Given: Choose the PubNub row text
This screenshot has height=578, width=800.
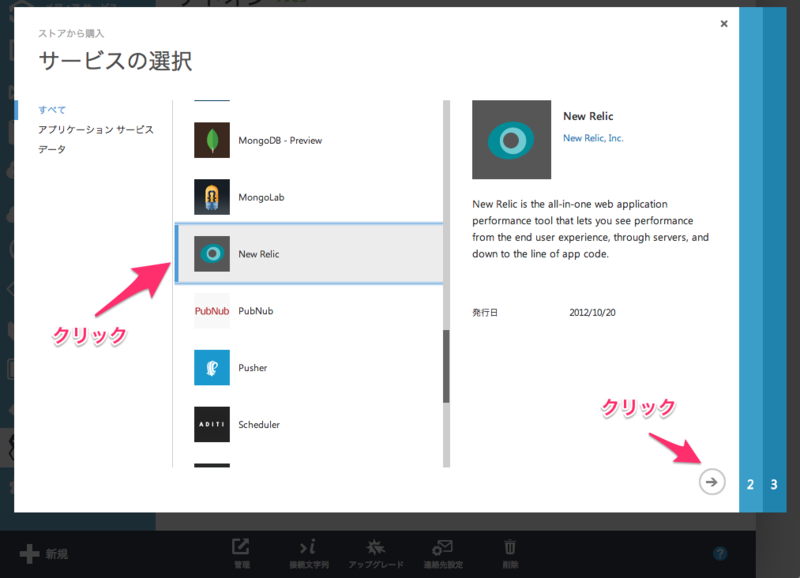Looking at the screenshot, I should 256,311.
